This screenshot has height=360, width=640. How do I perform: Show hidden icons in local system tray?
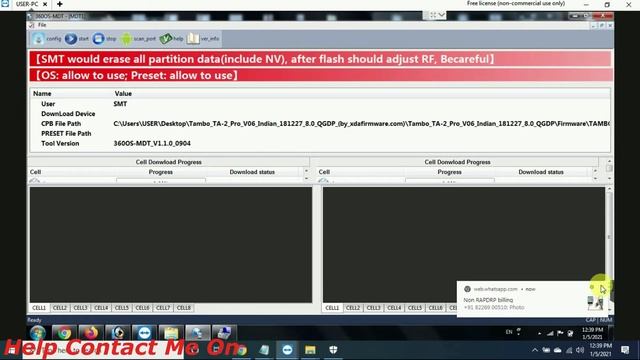(535, 350)
